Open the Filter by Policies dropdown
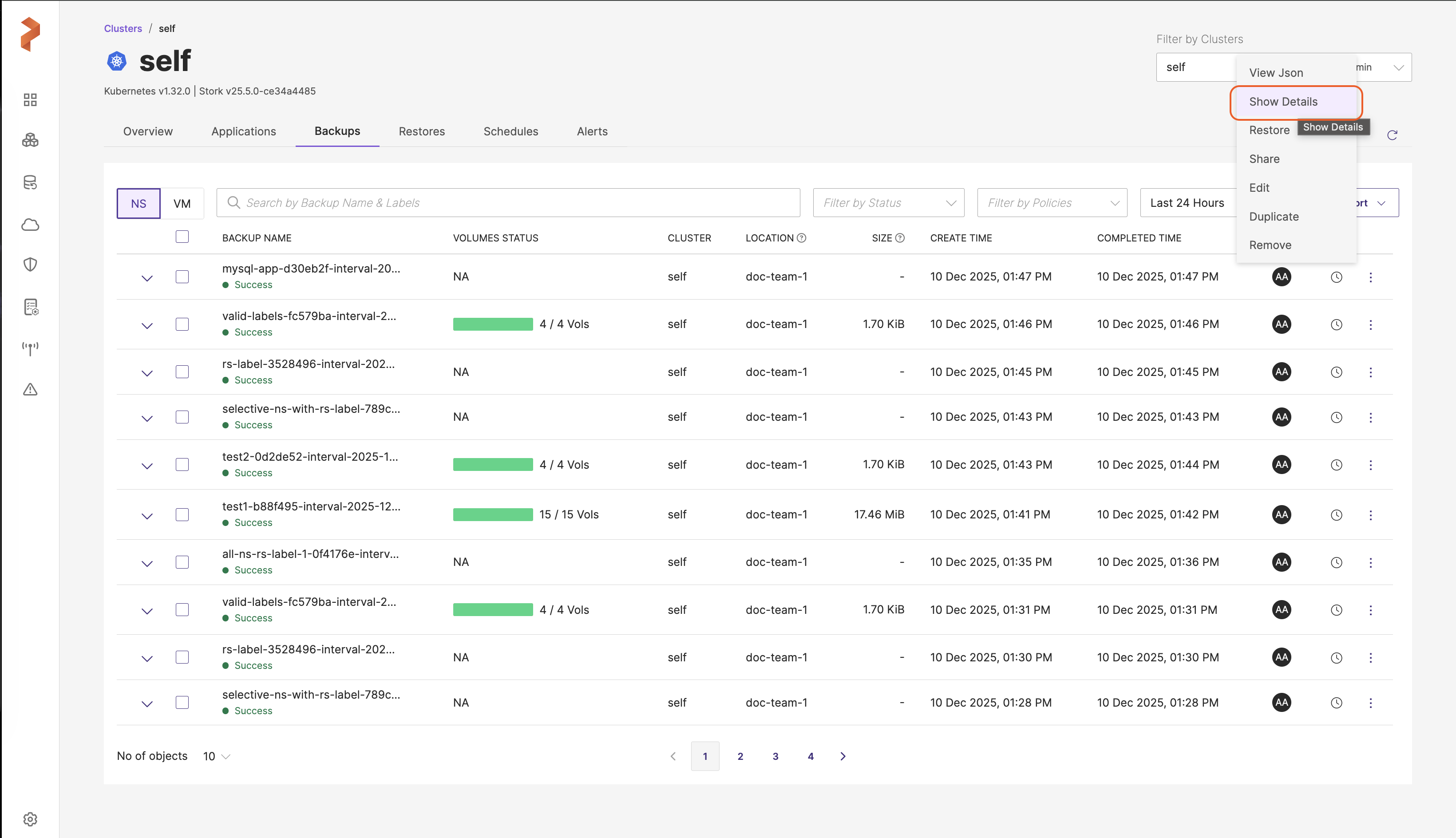Viewport: 1456px width, 838px height. click(x=1052, y=202)
